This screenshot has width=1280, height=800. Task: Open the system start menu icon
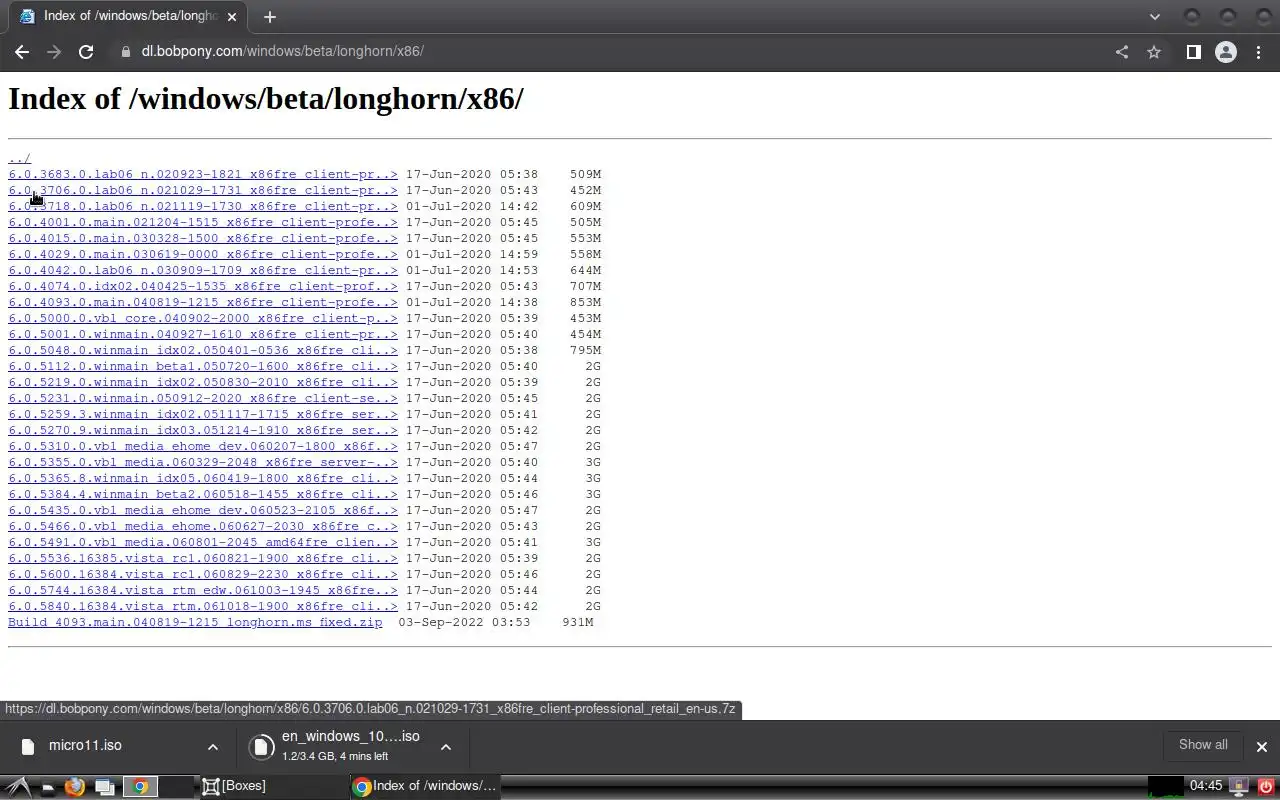point(19,787)
